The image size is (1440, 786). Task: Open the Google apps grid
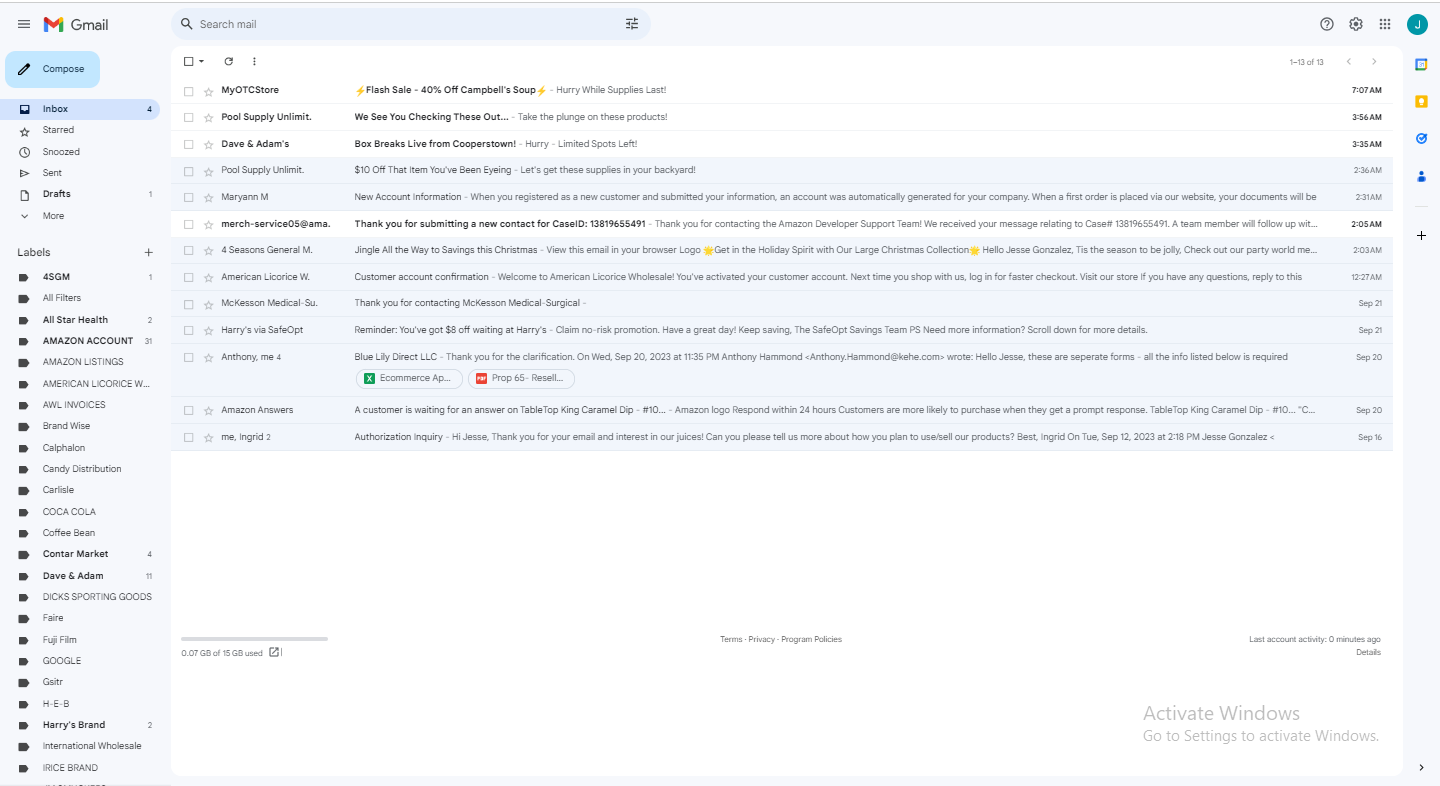pos(1385,24)
